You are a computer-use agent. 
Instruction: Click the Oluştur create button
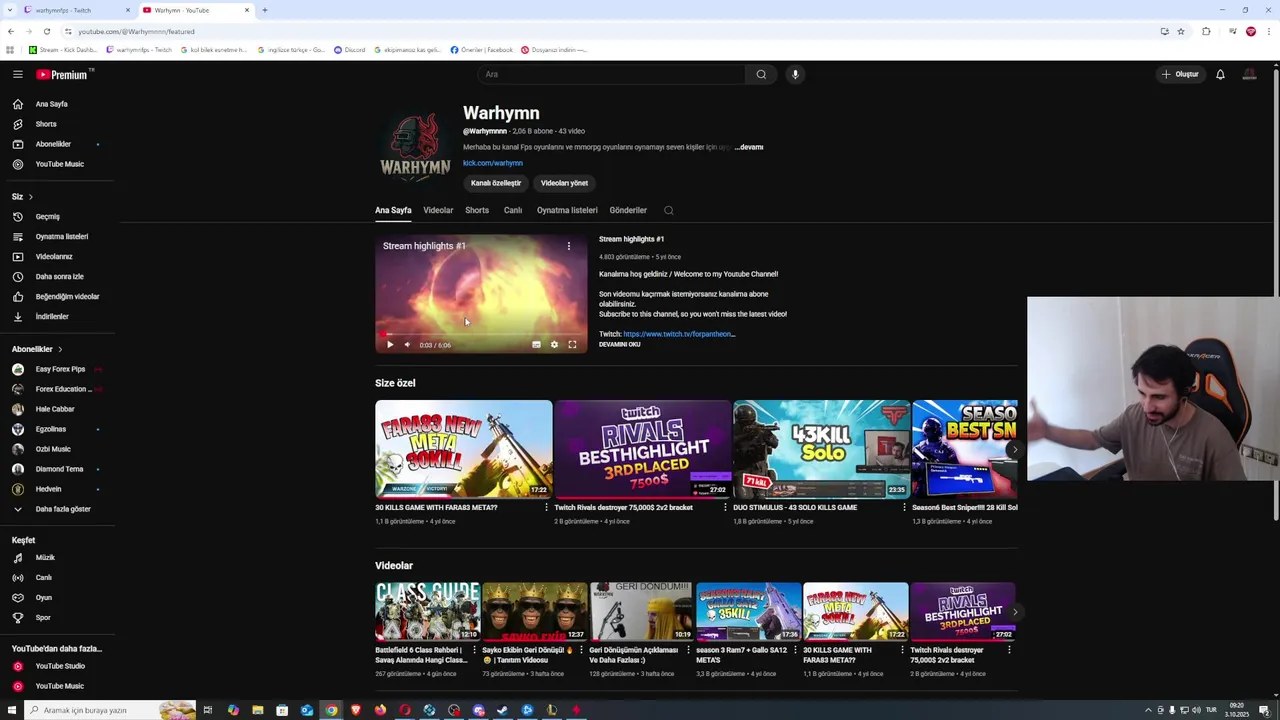click(1179, 74)
